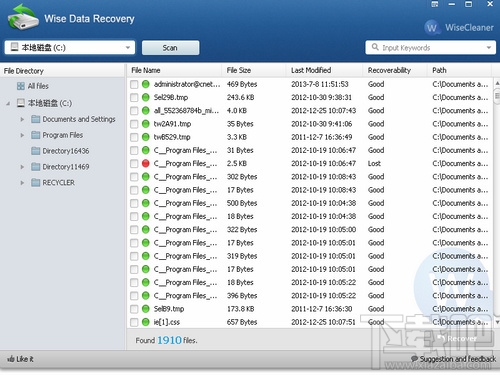Click the Wise Data Recovery logo icon
Screen dimensions: 500x375
(23, 17)
